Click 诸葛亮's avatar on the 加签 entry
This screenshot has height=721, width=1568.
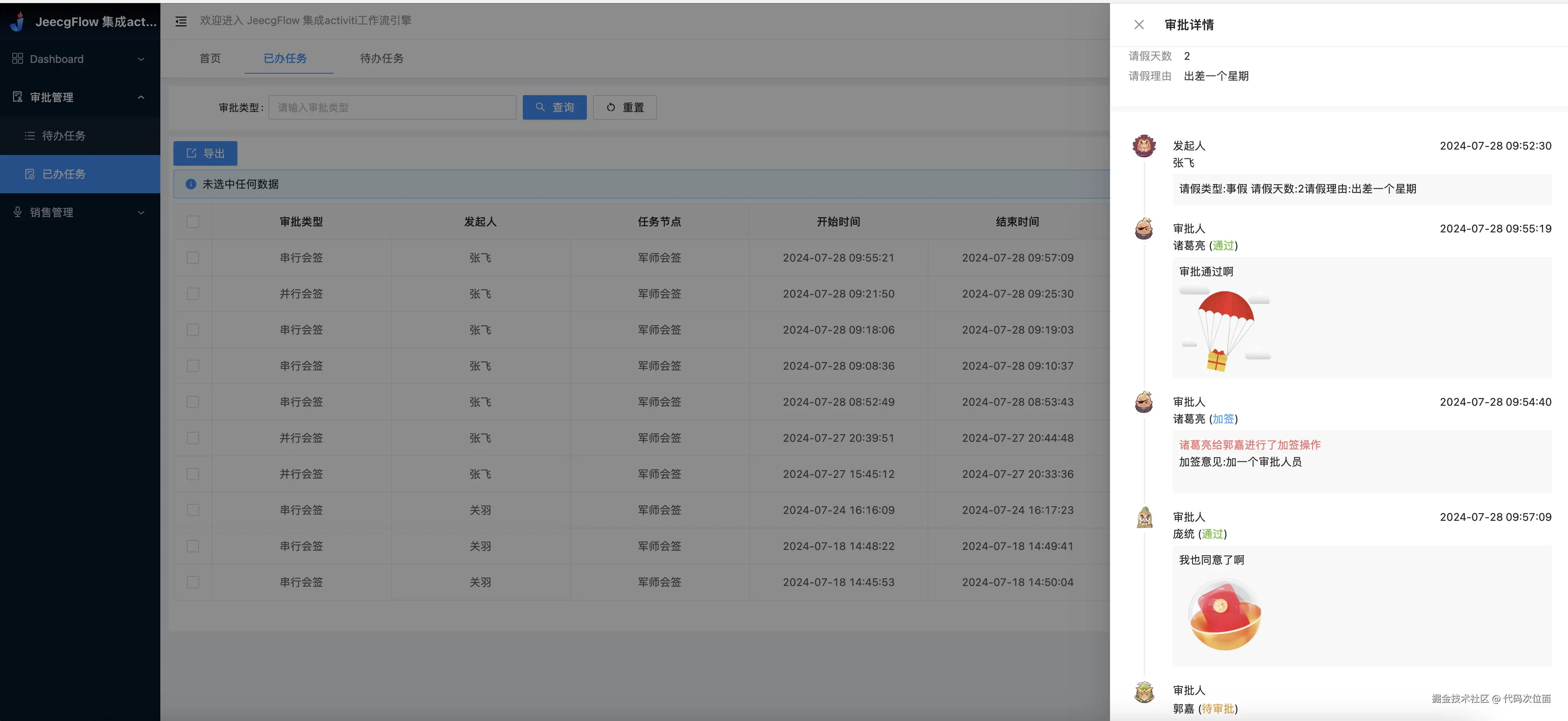pyautogui.click(x=1144, y=402)
